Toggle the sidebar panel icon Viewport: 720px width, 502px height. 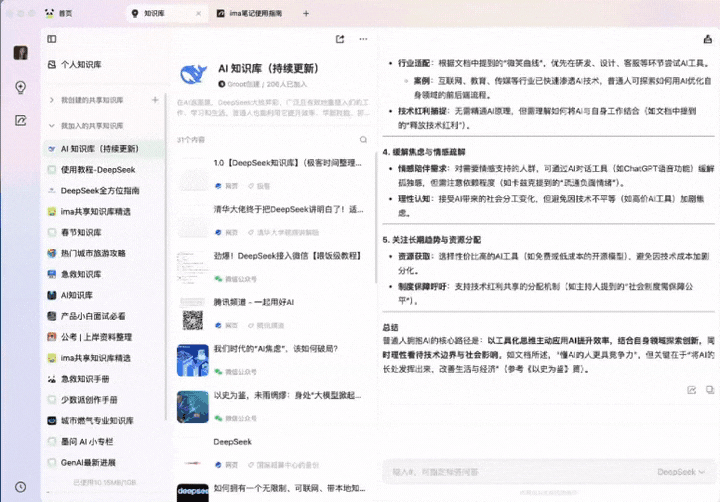pos(52,39)
